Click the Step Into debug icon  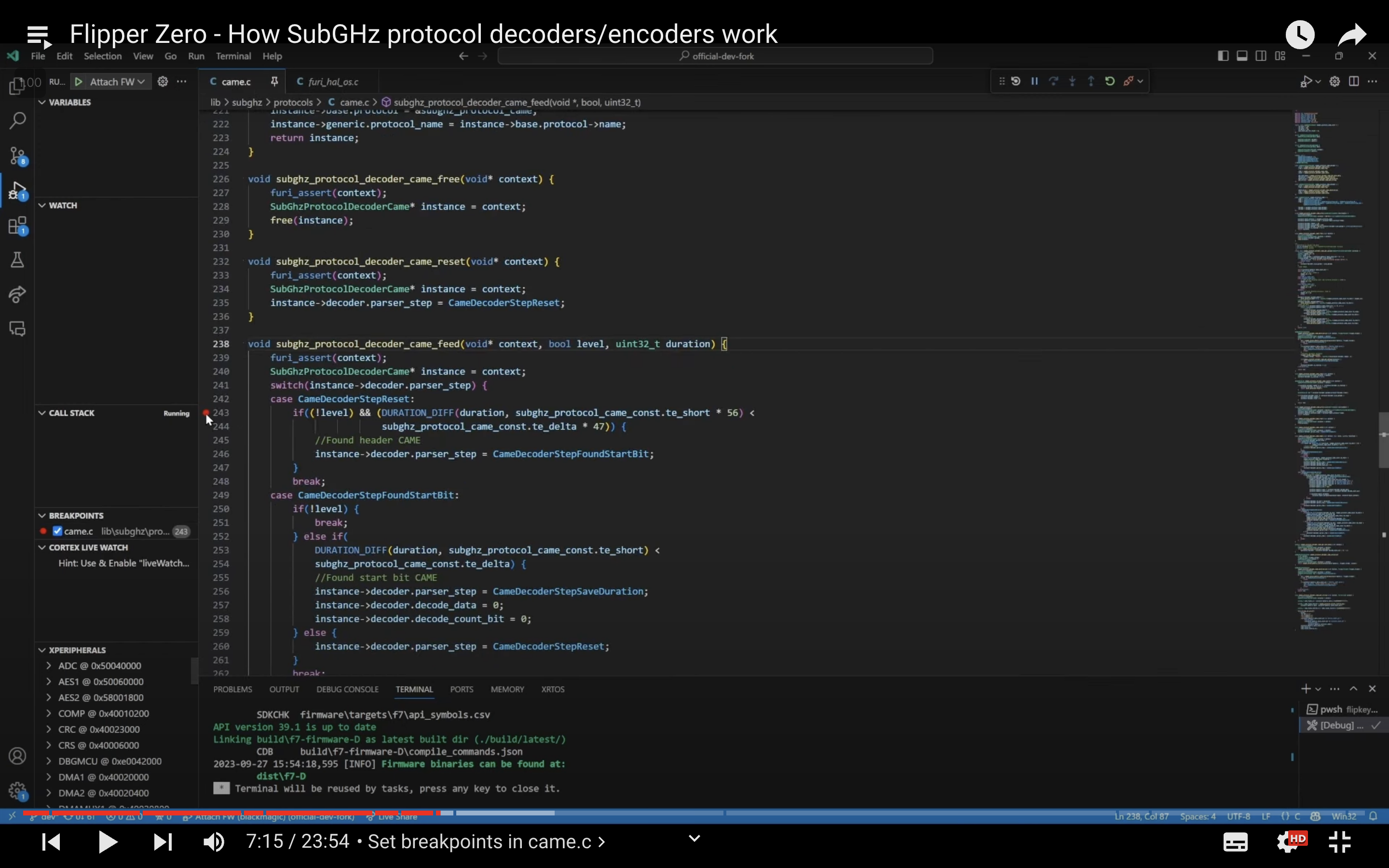(1072, 81)
